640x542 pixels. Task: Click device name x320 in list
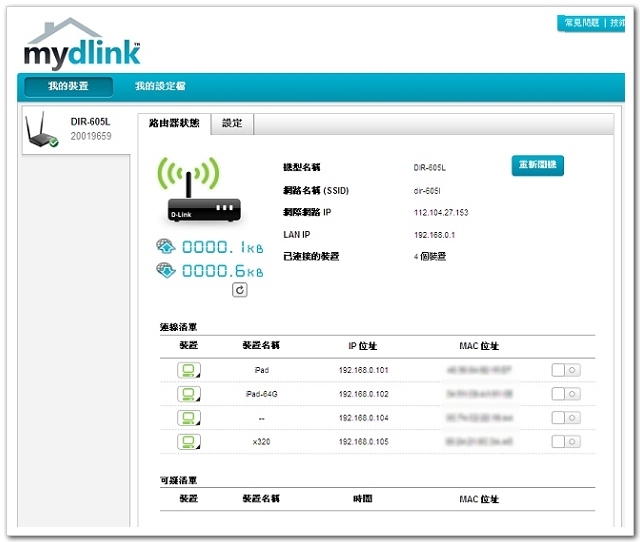pyautogui.click(x=261, y=442)
